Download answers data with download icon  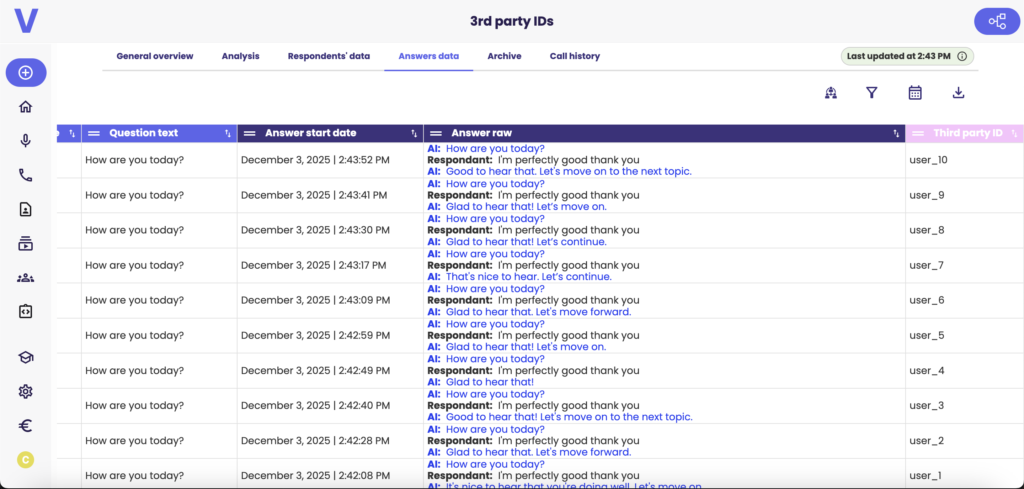[958, 93]
